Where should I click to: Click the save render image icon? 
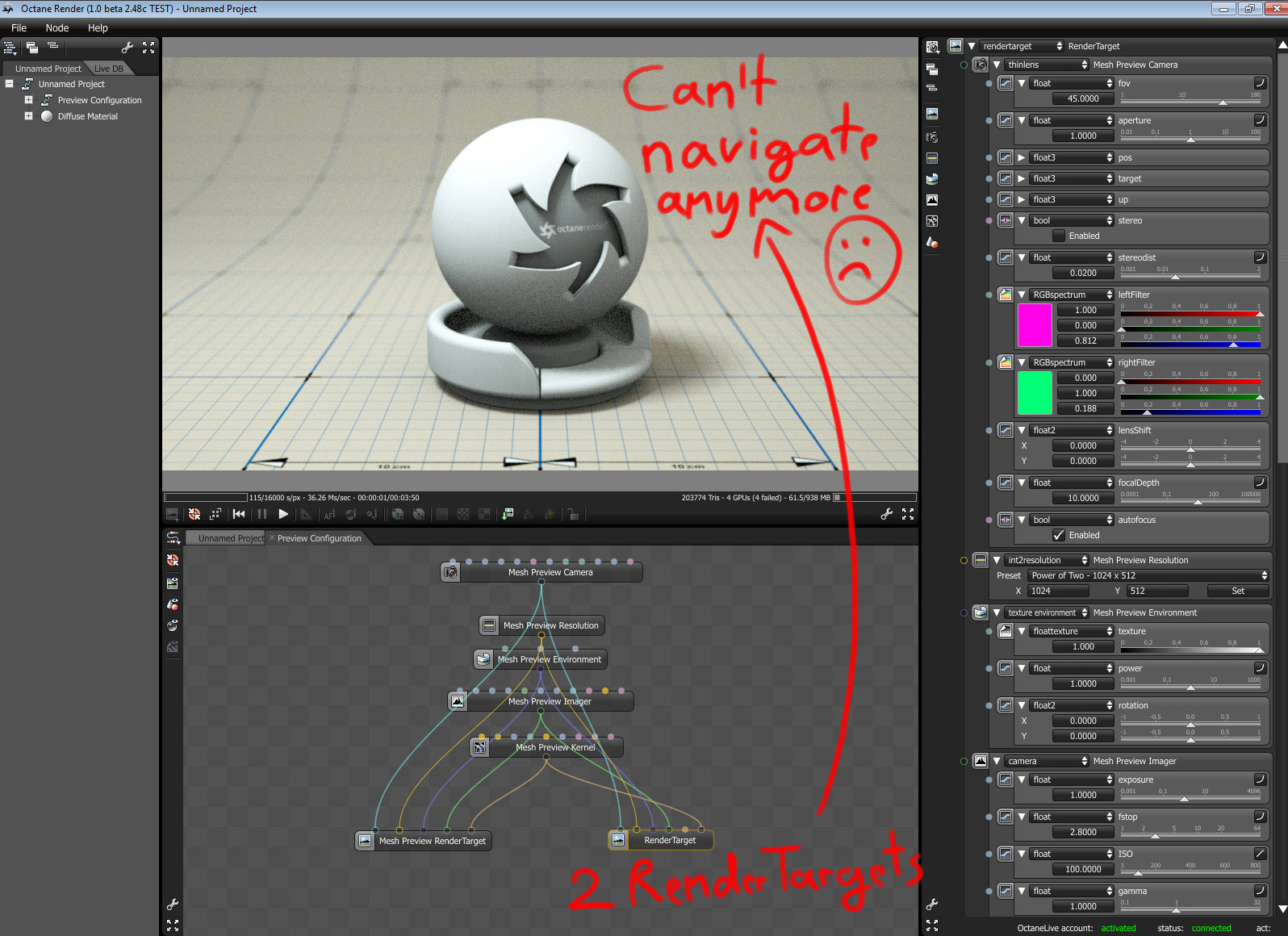[508, 514]
